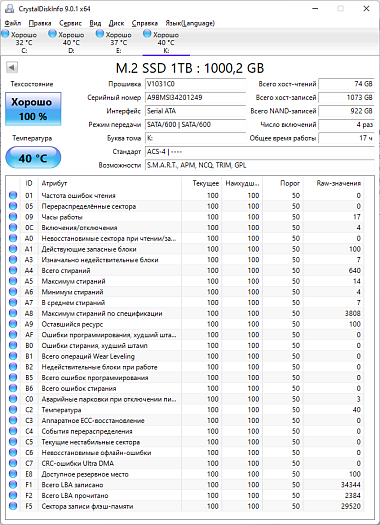The width and height of the screenshot is (380, 525).
Task: Select the Максимум стираний по спецификации text
Action: click(x=102, y=313)
